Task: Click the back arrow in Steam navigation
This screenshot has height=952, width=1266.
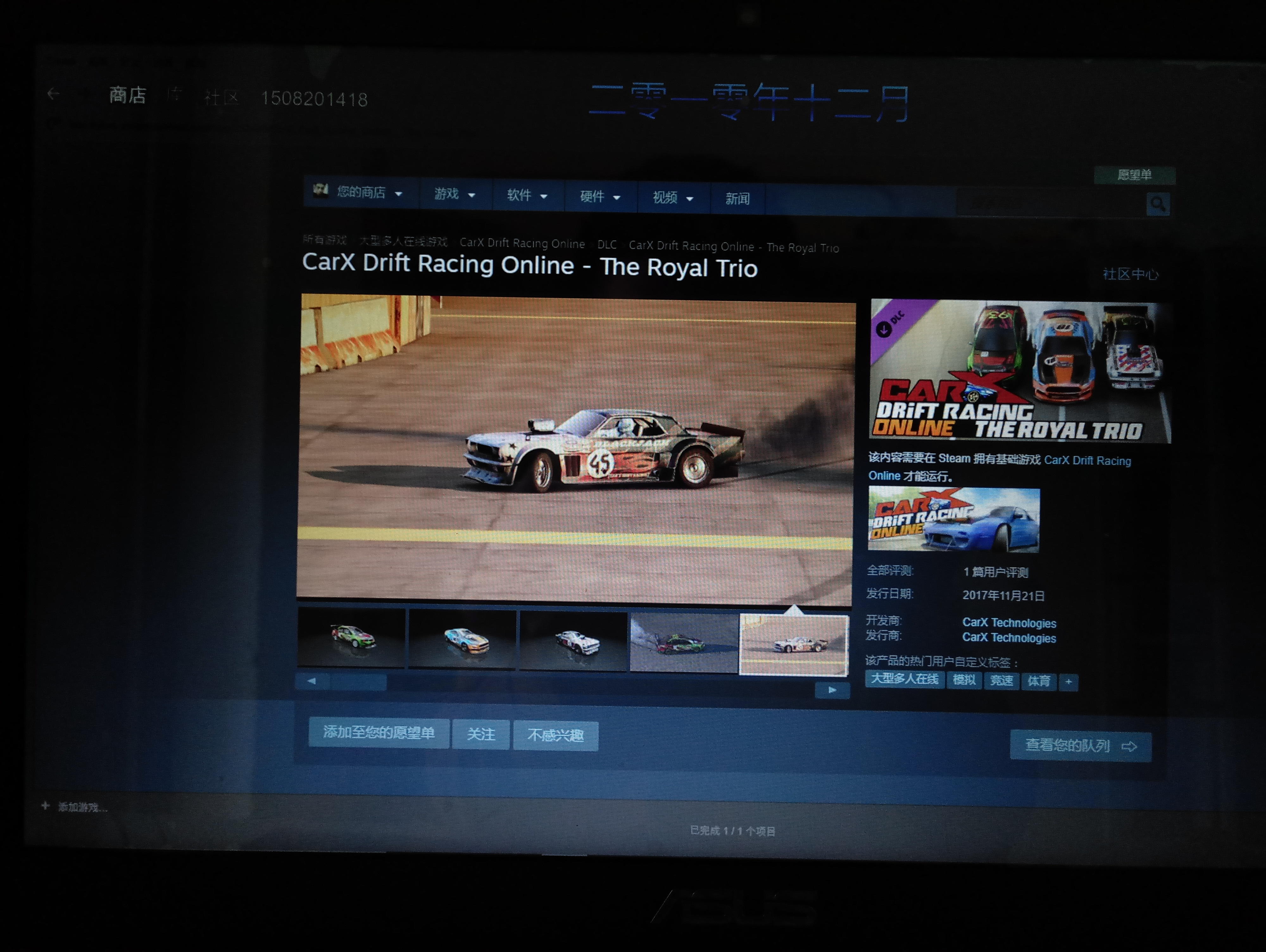Action: coord(53,93)
